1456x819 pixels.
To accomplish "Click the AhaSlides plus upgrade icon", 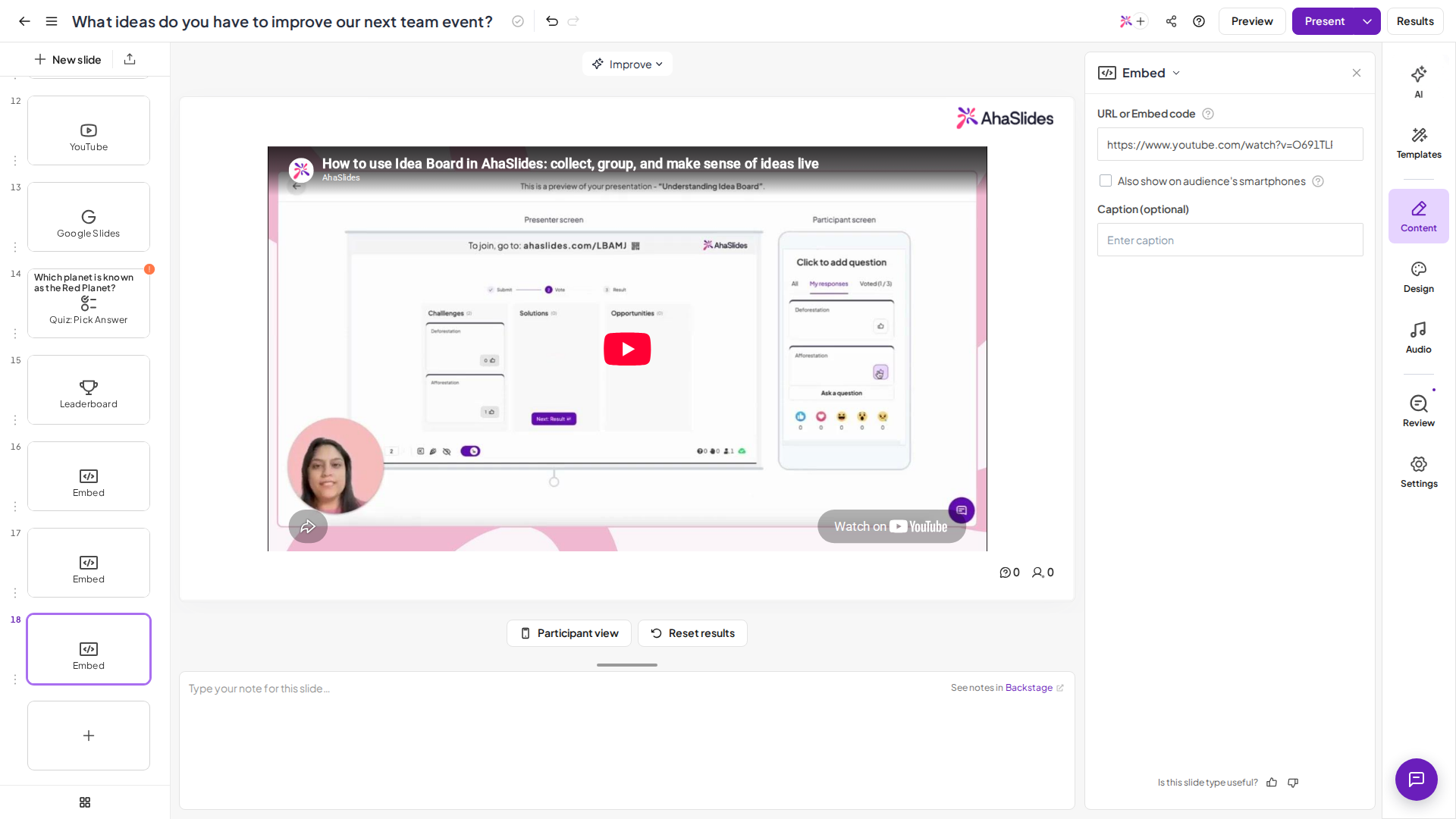I will click(1133, 21).
